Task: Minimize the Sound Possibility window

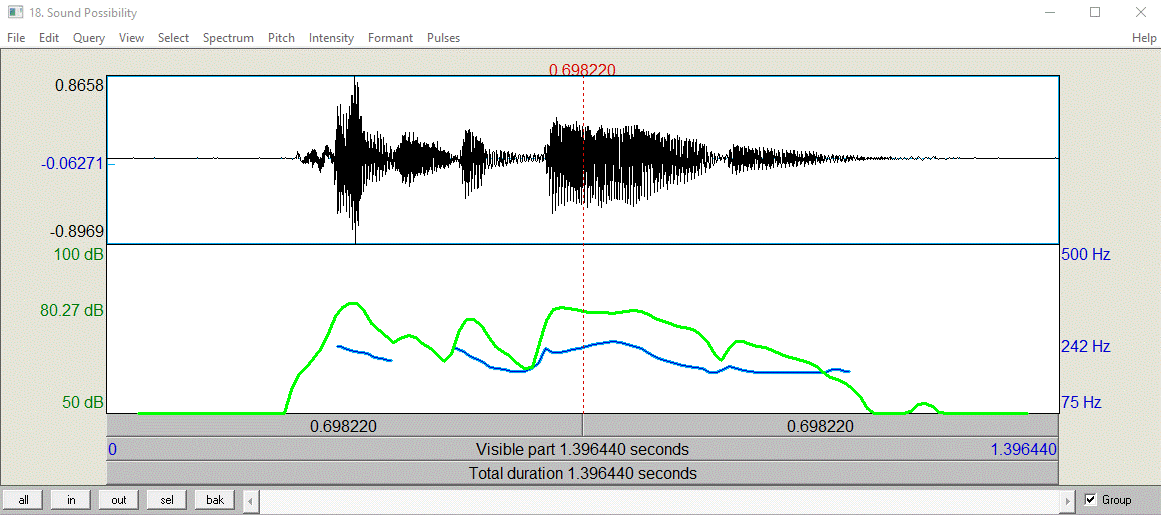Action: point(1051,13)
